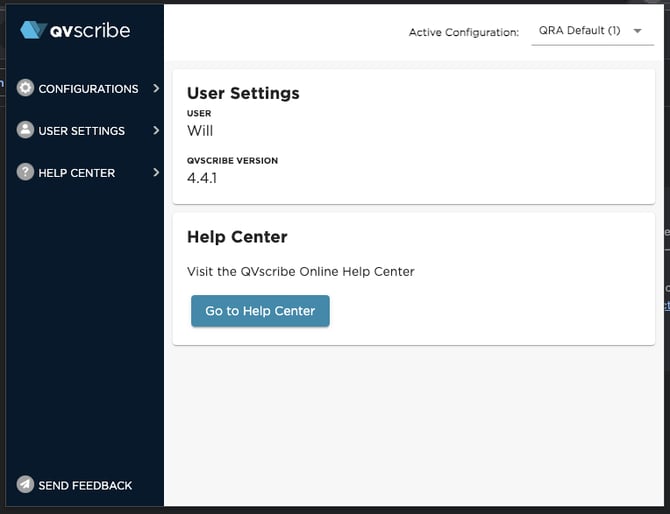Click the QVscribe wordmark text

[90, 30]
